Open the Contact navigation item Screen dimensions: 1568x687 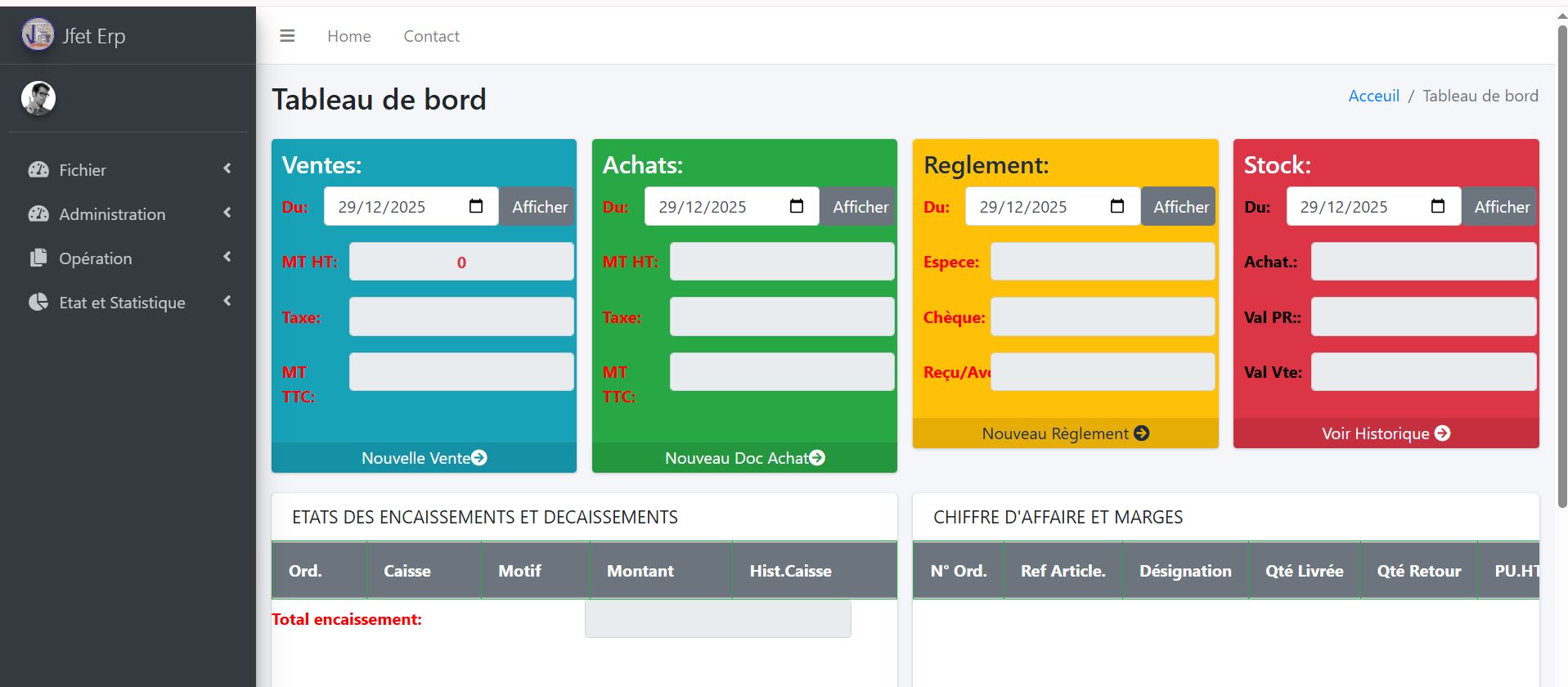[431, 36]
